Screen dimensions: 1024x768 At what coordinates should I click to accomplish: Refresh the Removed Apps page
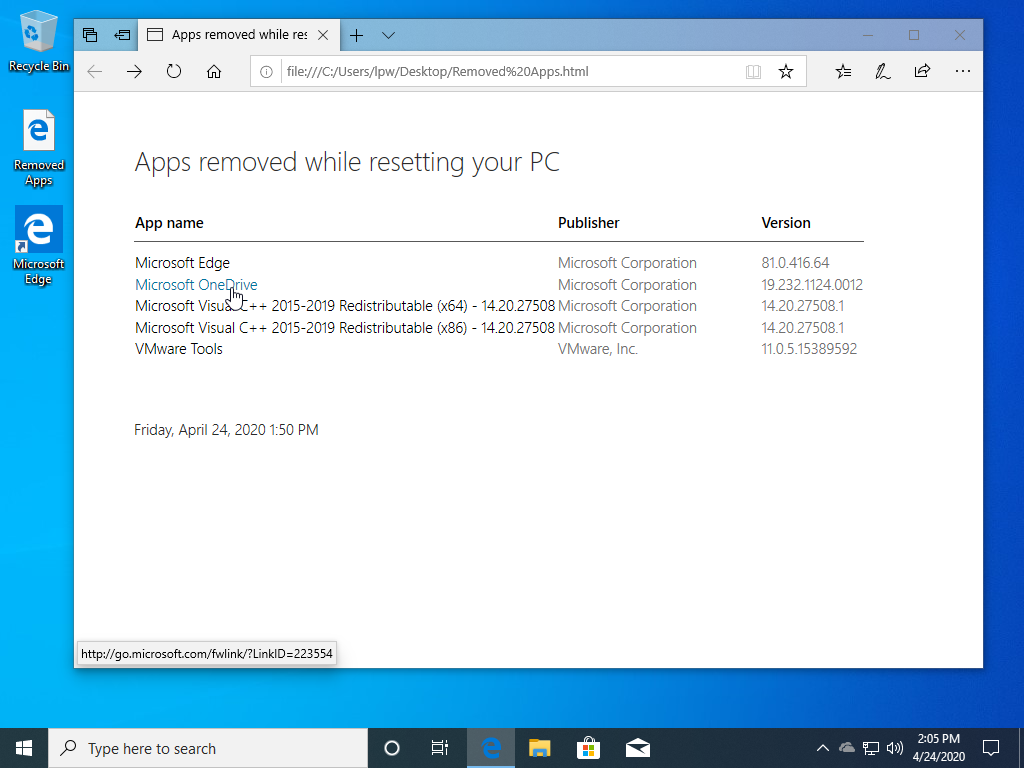174,72
